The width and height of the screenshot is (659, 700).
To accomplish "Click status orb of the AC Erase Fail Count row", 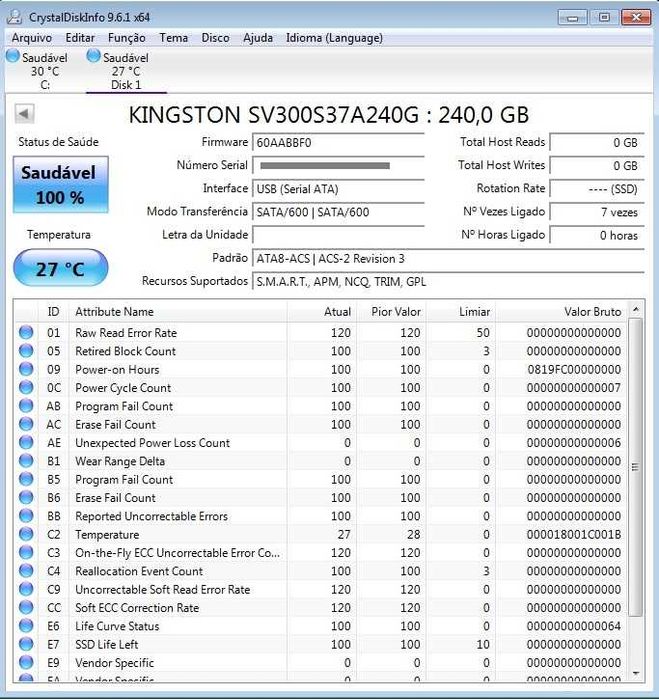I will tap(26, 424).
